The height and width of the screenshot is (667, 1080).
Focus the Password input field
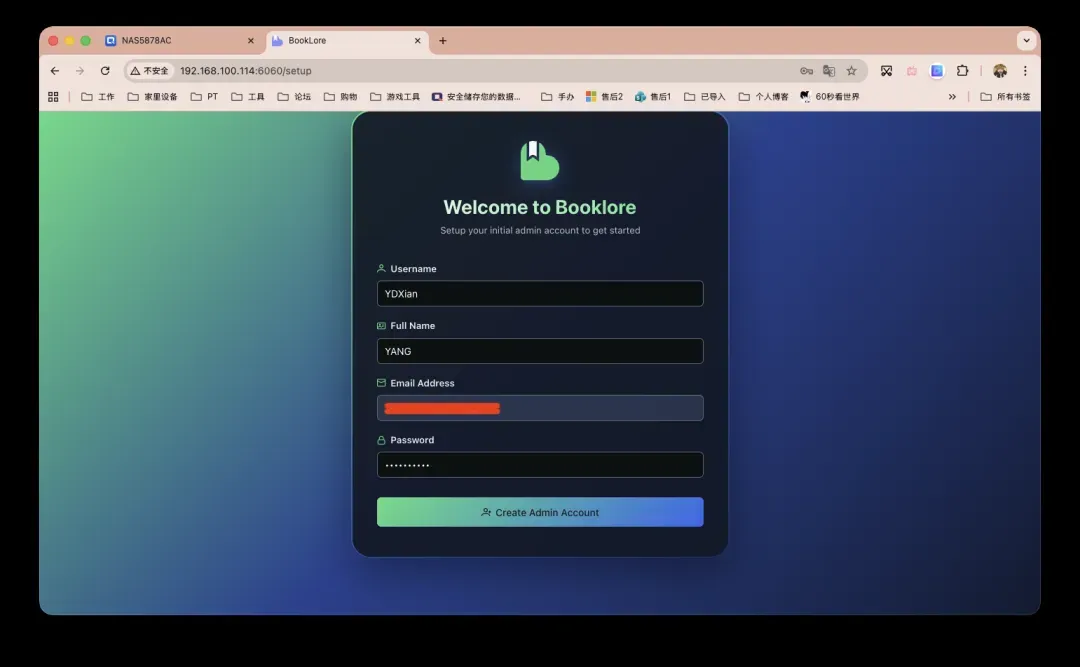(540, 465)
